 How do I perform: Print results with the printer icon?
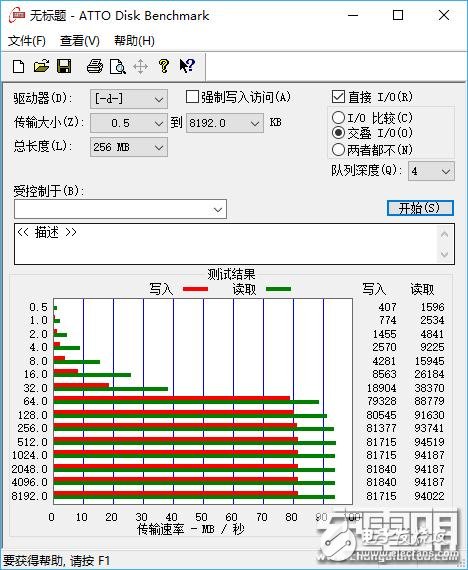pyautogui.click(x=95, y=67)
